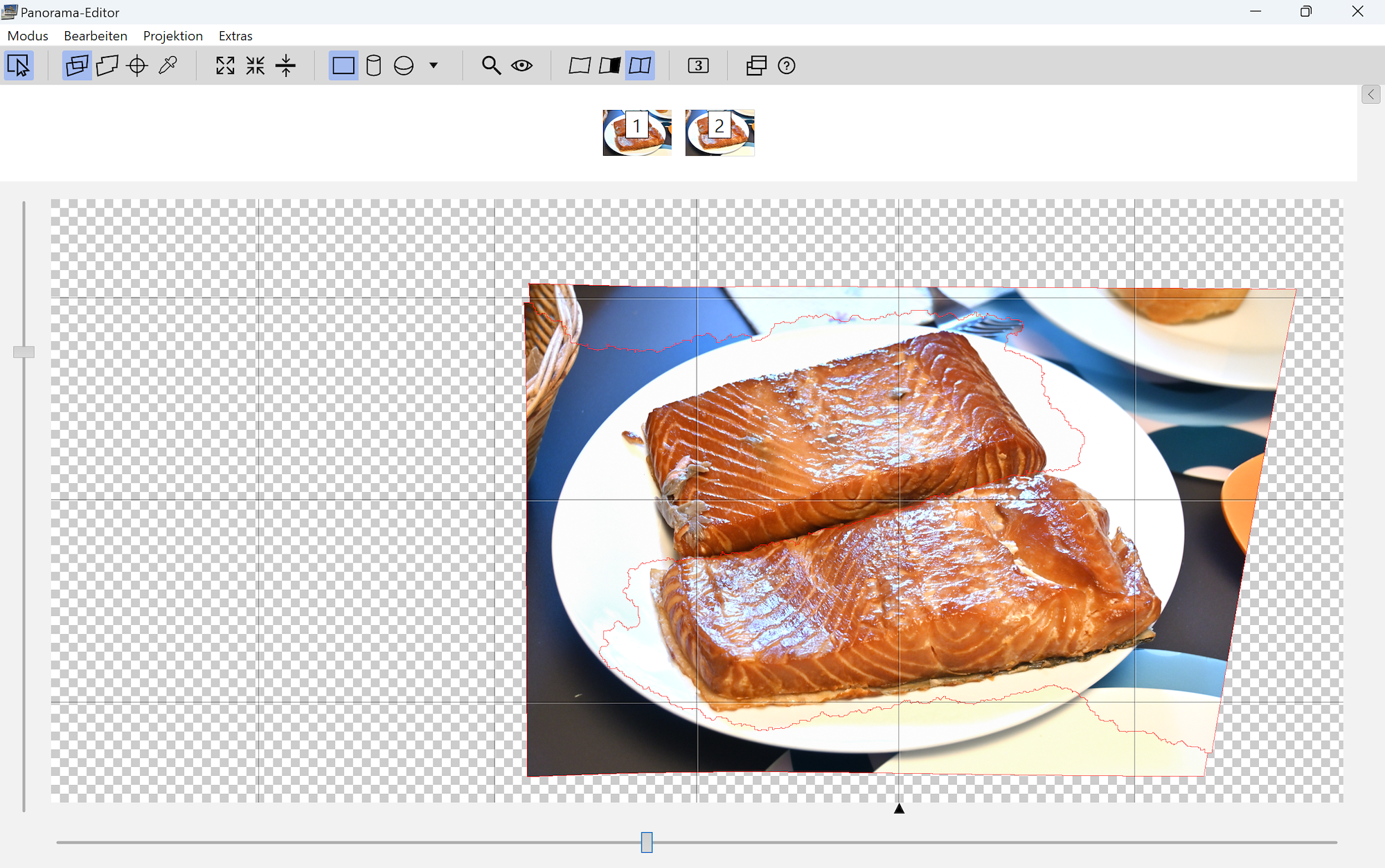Select image thumbnail number 2

coord(720,132)
